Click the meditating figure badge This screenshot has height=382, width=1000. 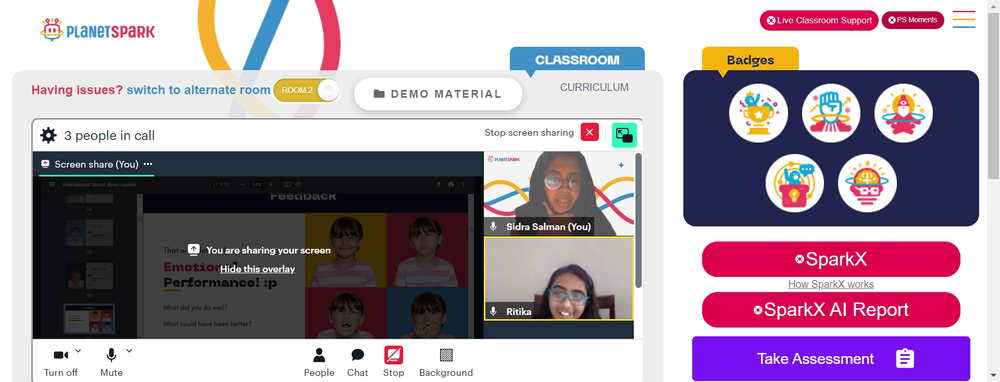[904, 114]
